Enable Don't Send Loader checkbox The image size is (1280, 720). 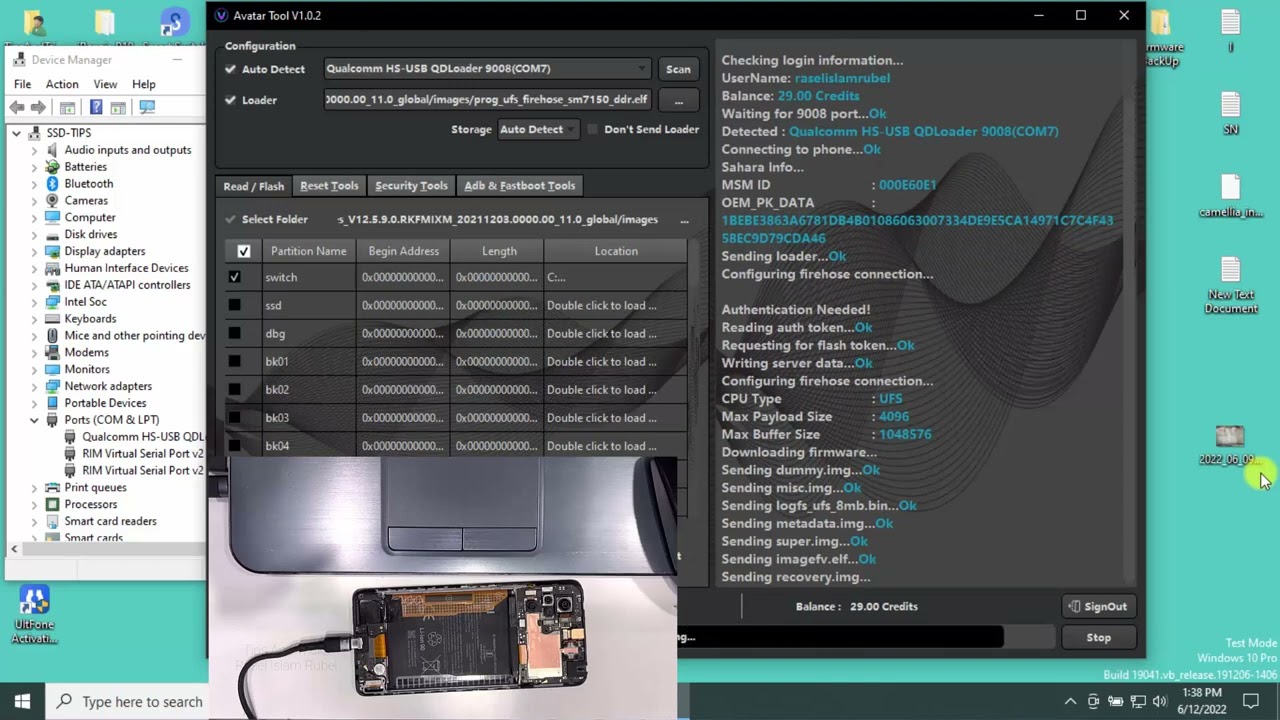(593, 129)
